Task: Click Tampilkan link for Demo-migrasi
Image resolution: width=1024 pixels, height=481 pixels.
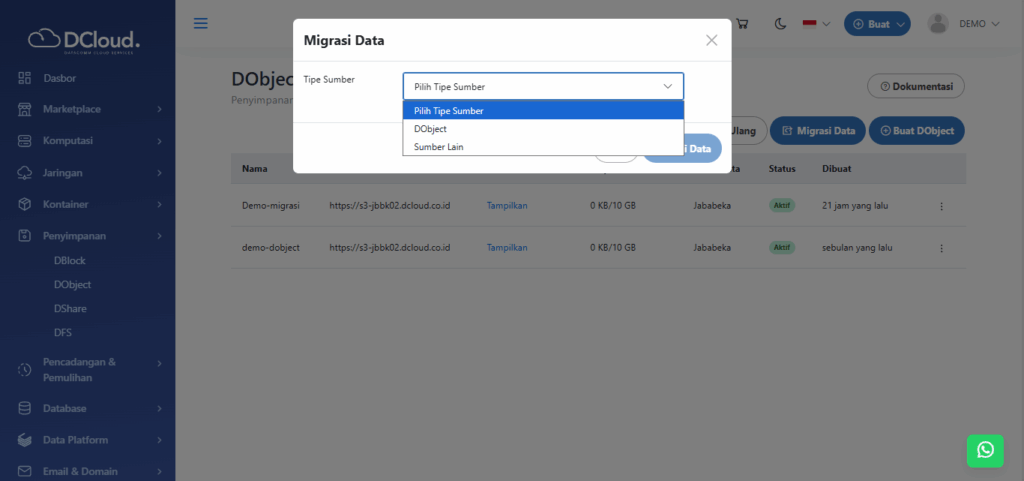Action: [506, 206]
